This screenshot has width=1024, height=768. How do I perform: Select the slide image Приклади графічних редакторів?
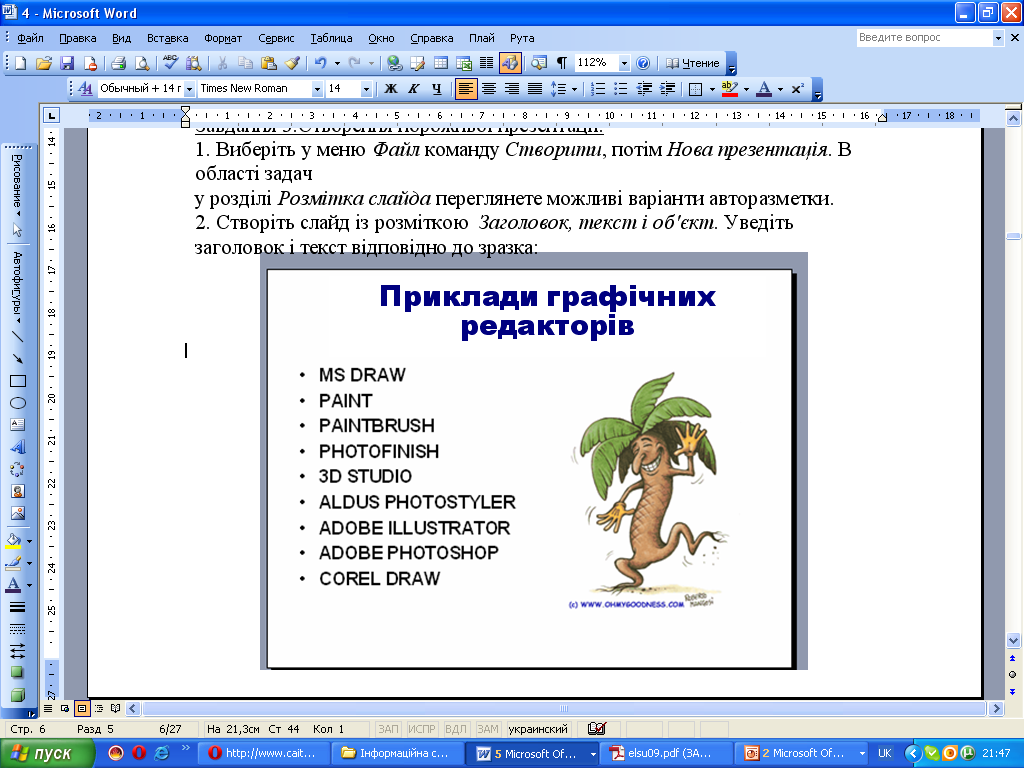click(x=534, y=461)
